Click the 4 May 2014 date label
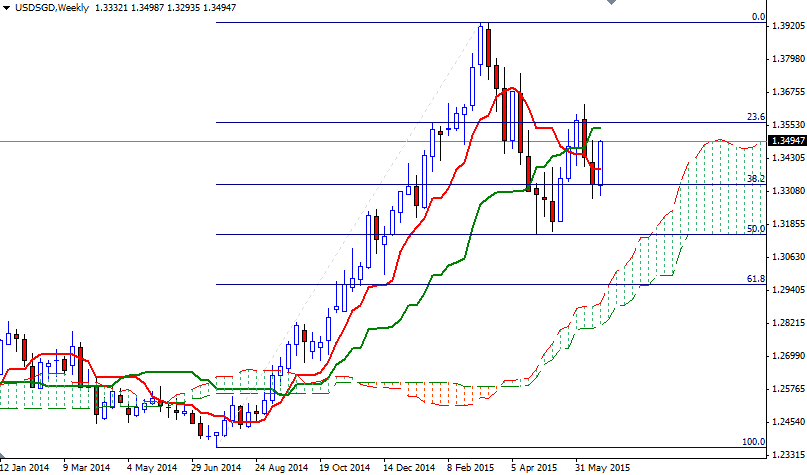The width and height of the screenshot is (807, 475). click(151, 467)
